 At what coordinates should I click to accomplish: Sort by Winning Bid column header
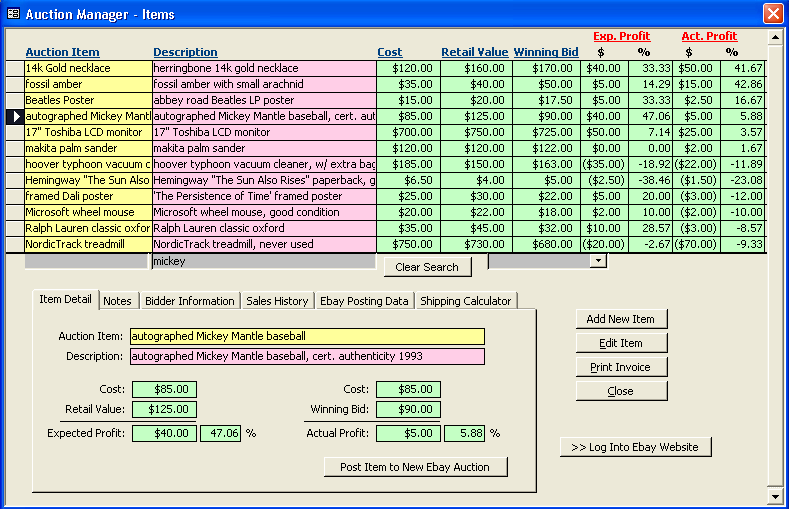(546, 52)
